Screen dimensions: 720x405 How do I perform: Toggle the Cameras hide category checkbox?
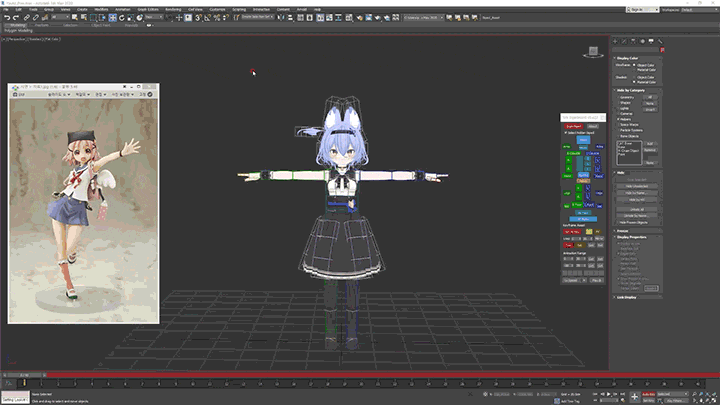618,114
